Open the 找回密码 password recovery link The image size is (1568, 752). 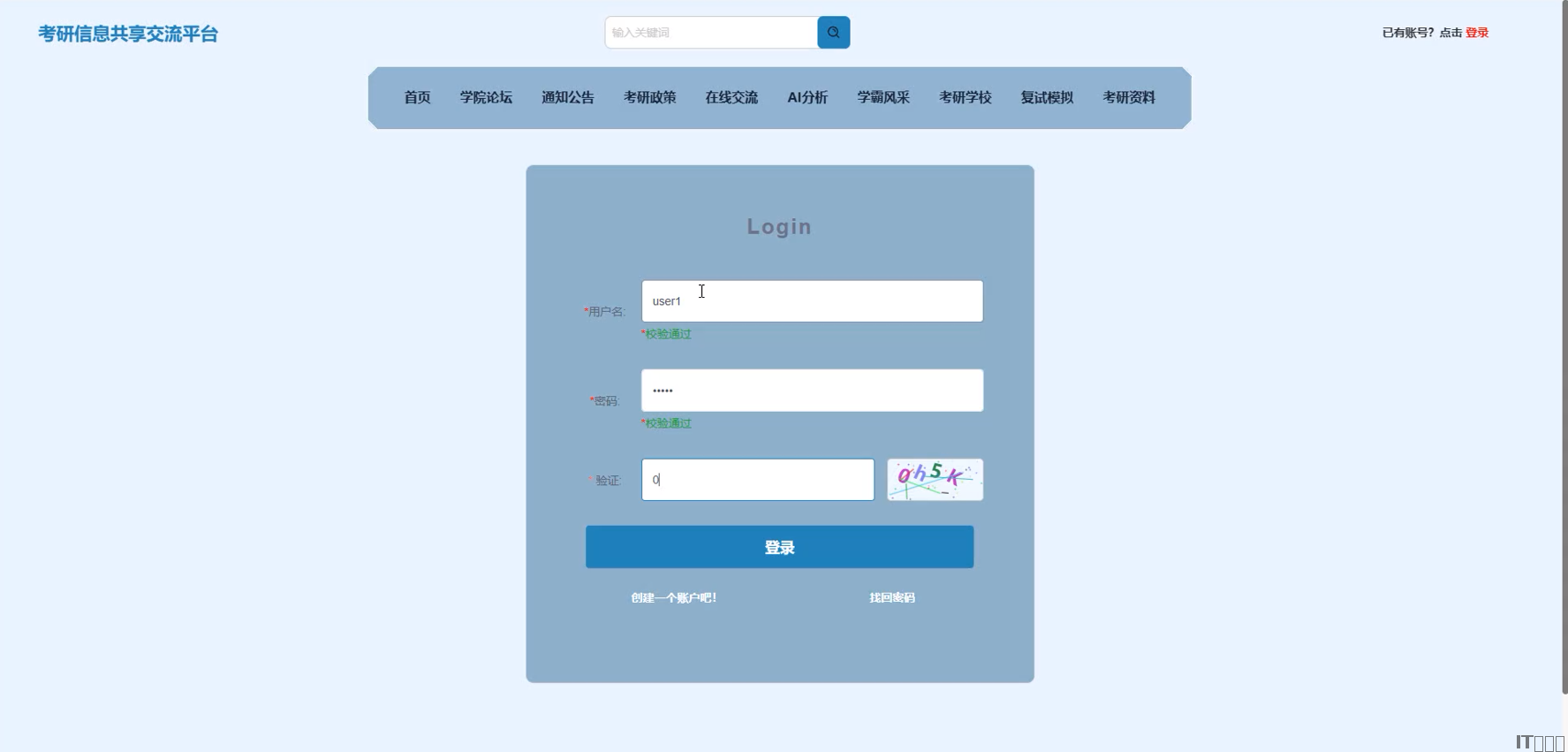(x=892, y=598)
